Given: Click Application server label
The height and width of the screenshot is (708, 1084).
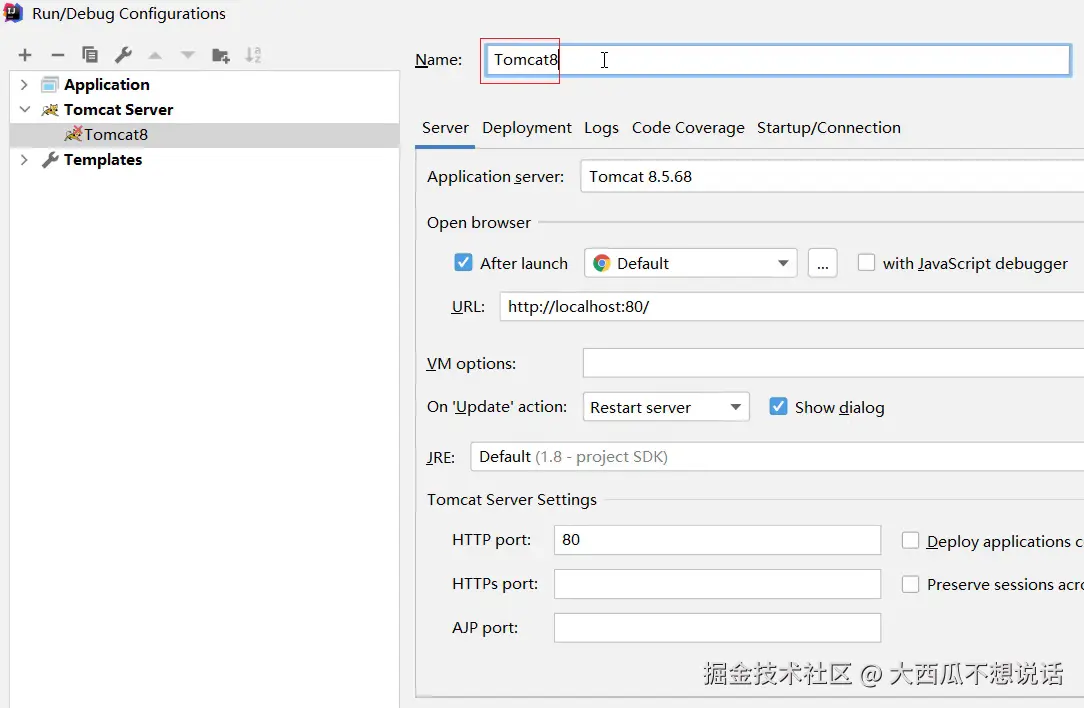Looking at the screenshot, I should pyautogui.click(x=496, y=177).
